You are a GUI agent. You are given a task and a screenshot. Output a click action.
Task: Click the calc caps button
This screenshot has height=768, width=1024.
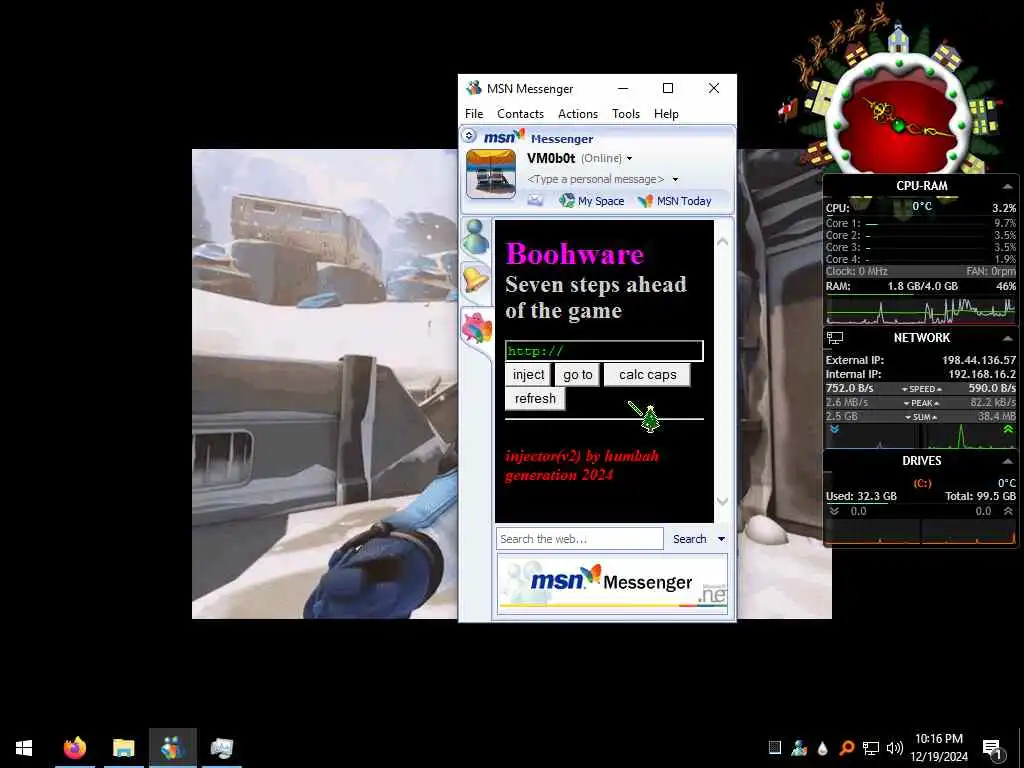coord(647,375)
